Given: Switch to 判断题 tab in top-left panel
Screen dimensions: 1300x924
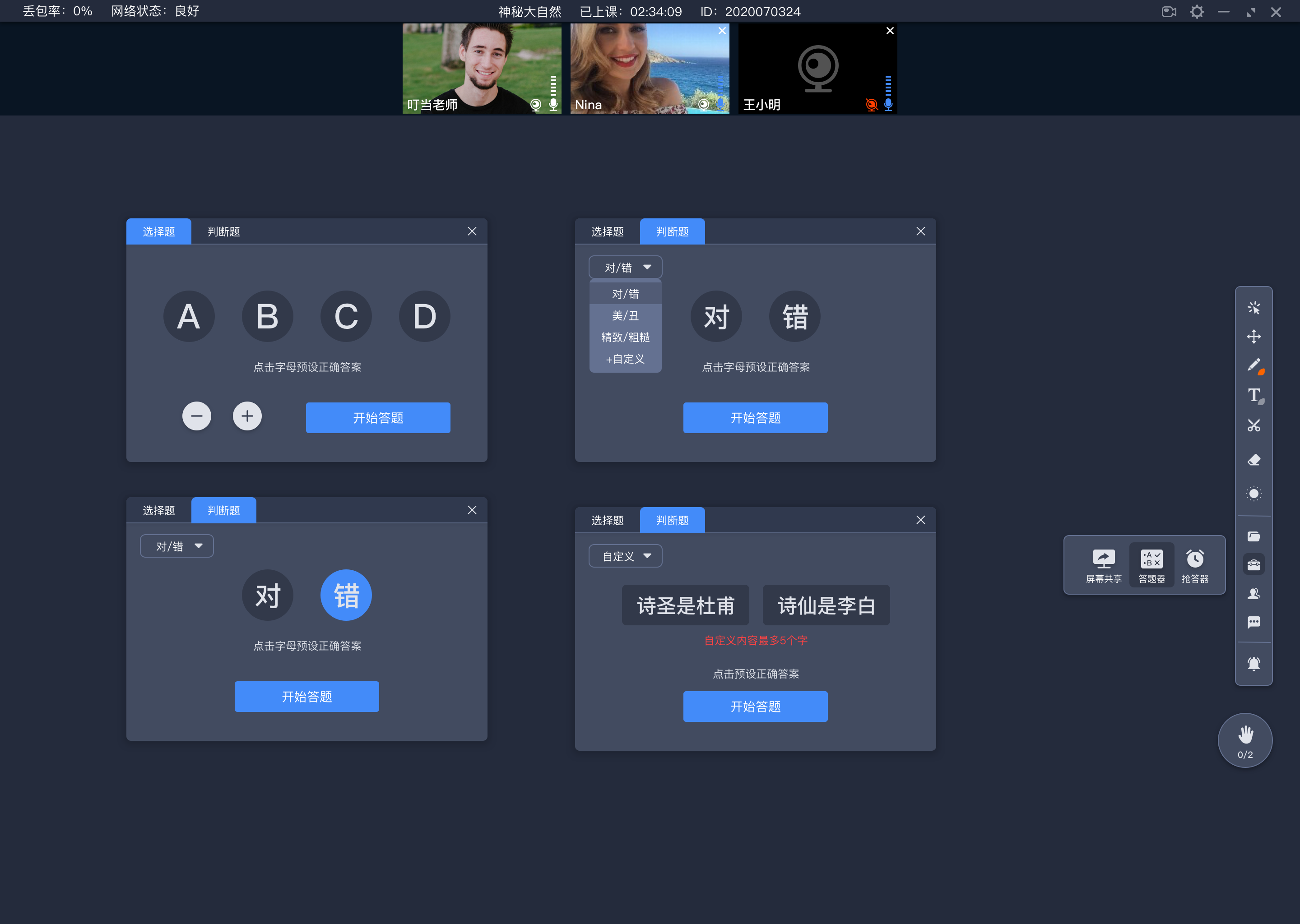Looking at the screenshot, I should 222,231.
